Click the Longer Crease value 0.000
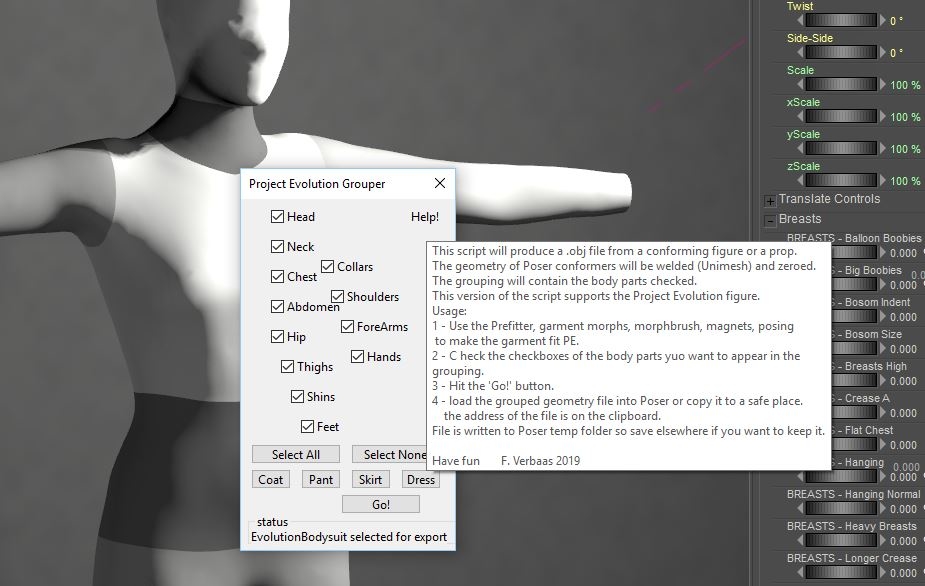The width and height of the screenshot is (925, 586). (903, 572)
